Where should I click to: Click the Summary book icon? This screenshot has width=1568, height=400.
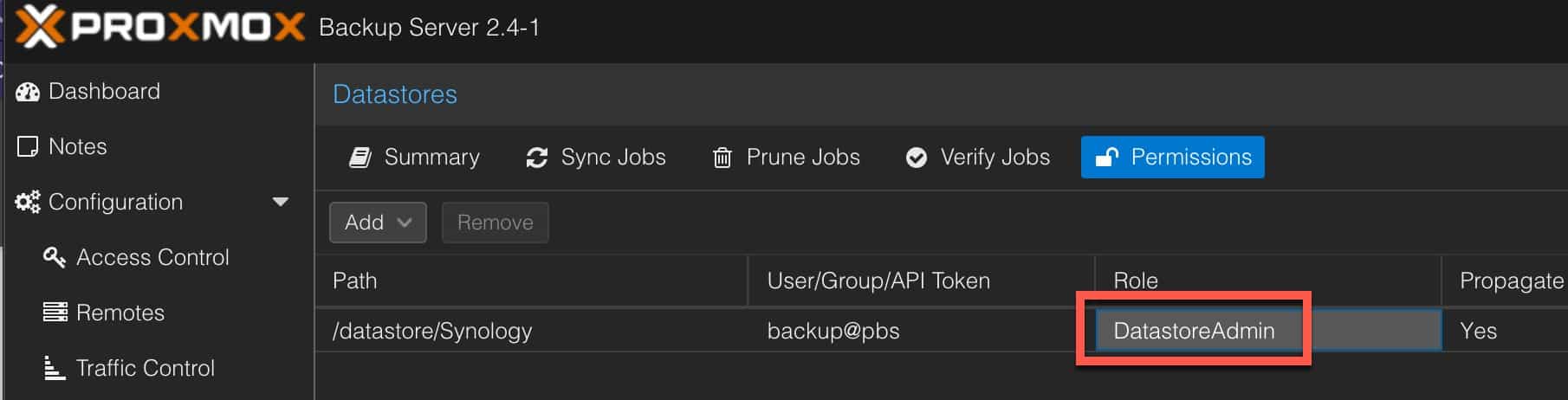click(360, 158)
